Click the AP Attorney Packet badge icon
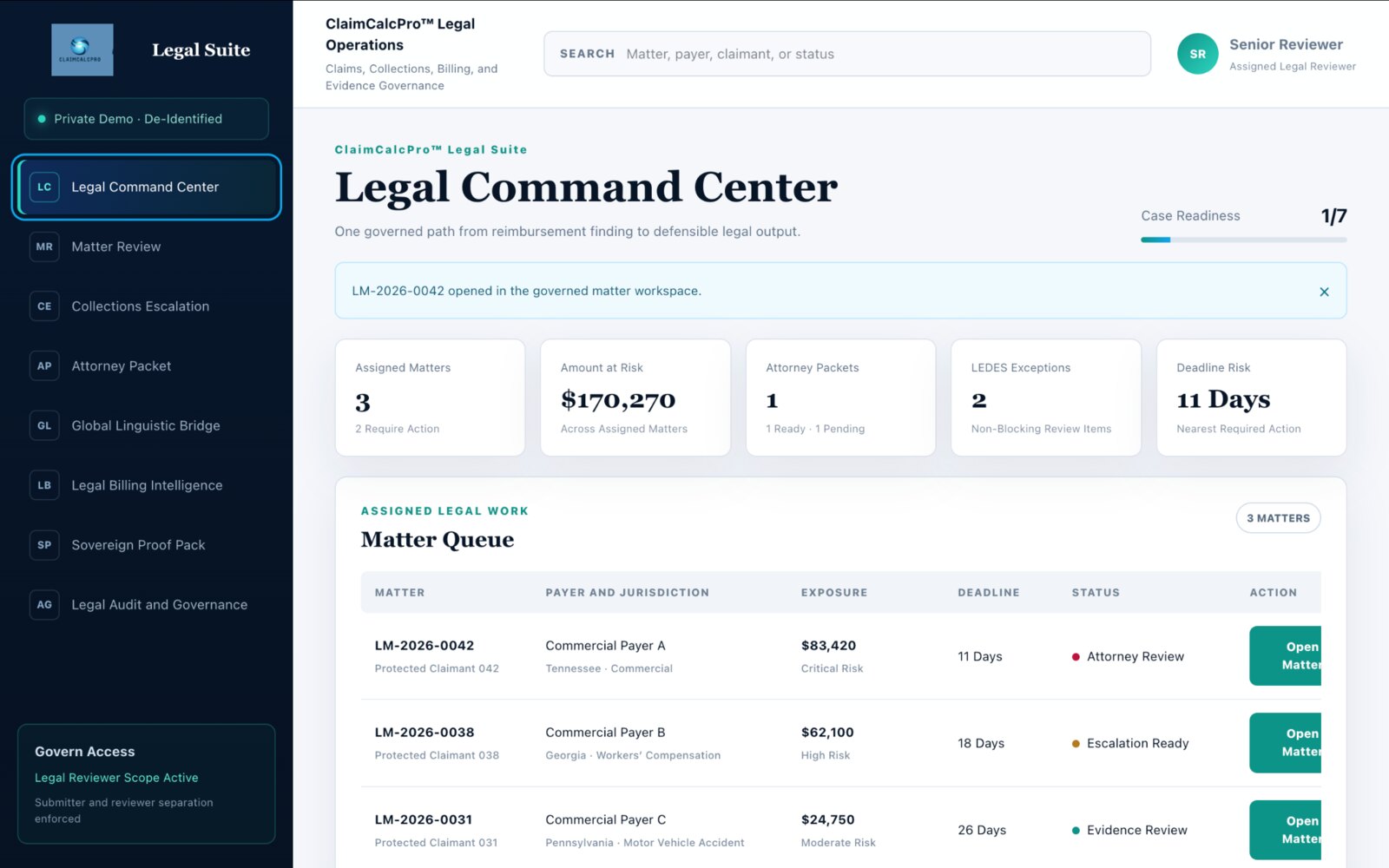This screenshot has width=1389, height=868. 44,366
